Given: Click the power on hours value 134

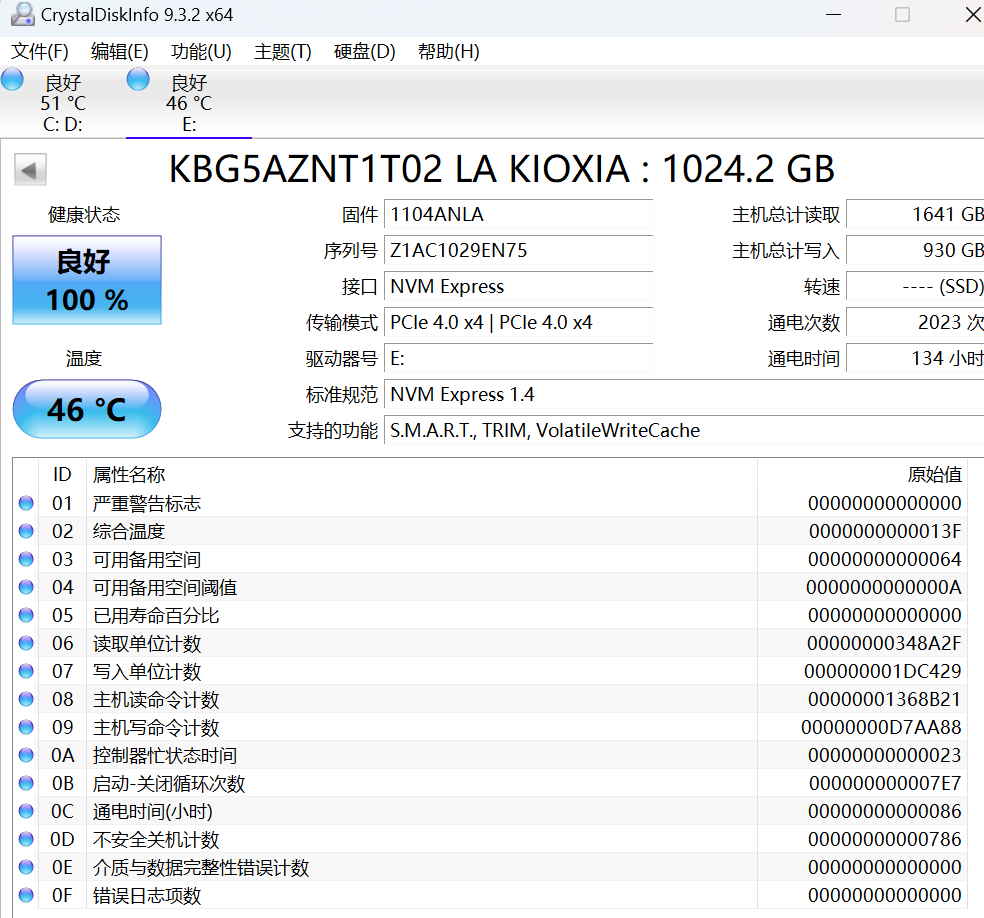Looking at the screenshot, I should (915, 358).
